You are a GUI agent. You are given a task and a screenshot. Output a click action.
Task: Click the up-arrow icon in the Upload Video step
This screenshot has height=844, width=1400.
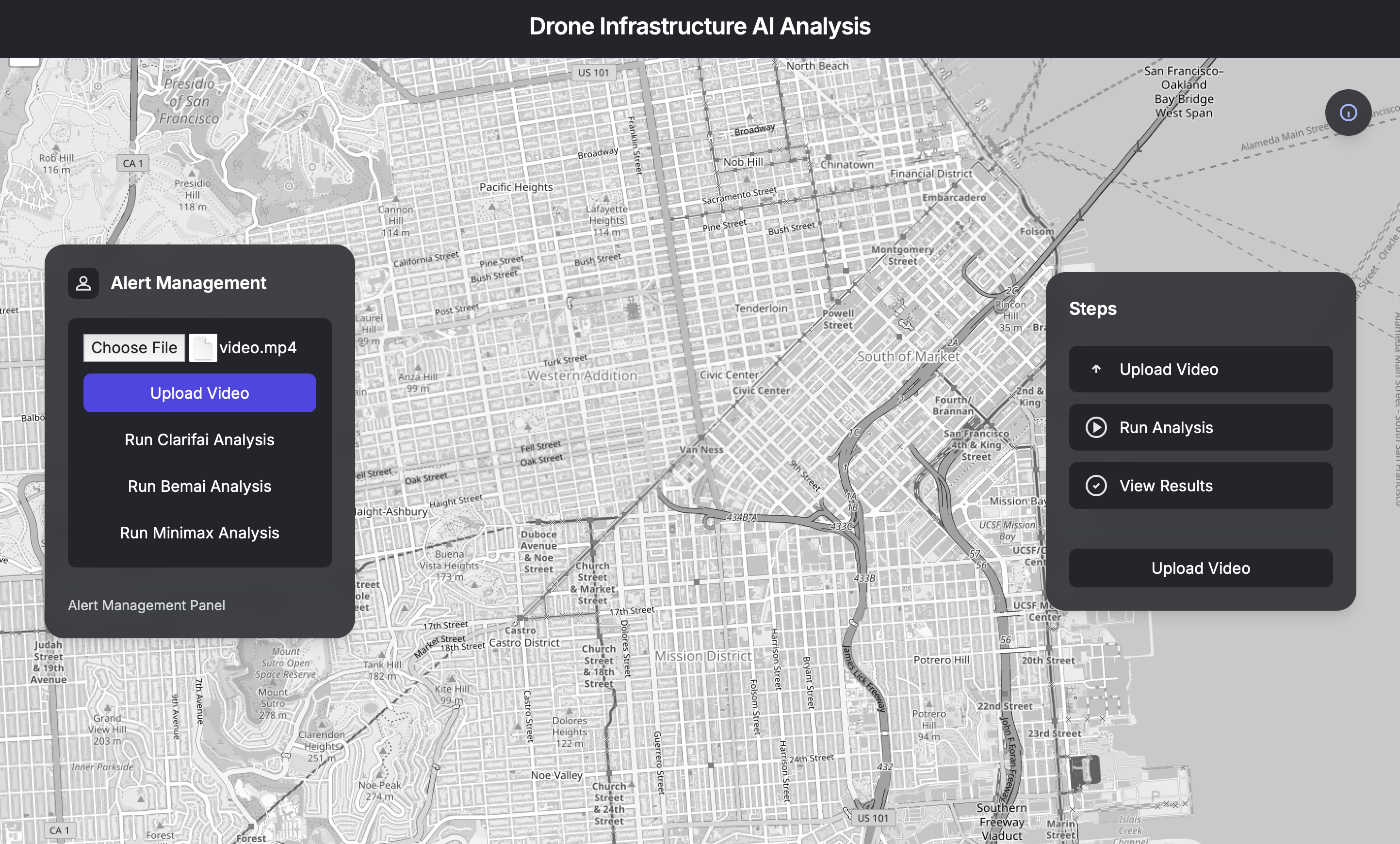click(x=1096, y=369)
